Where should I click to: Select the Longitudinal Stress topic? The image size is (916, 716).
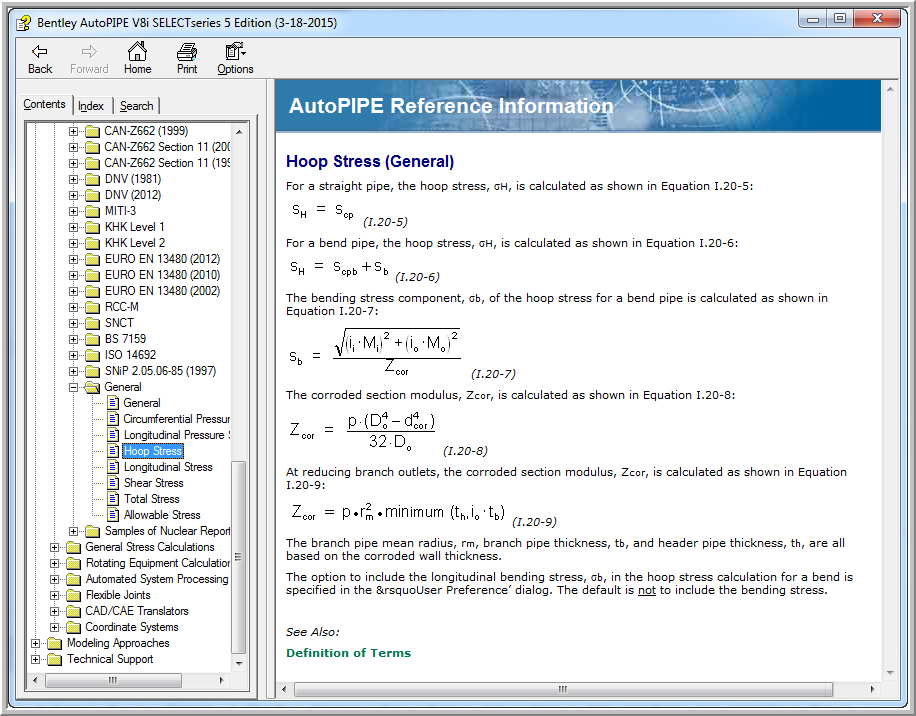[168, 467]
